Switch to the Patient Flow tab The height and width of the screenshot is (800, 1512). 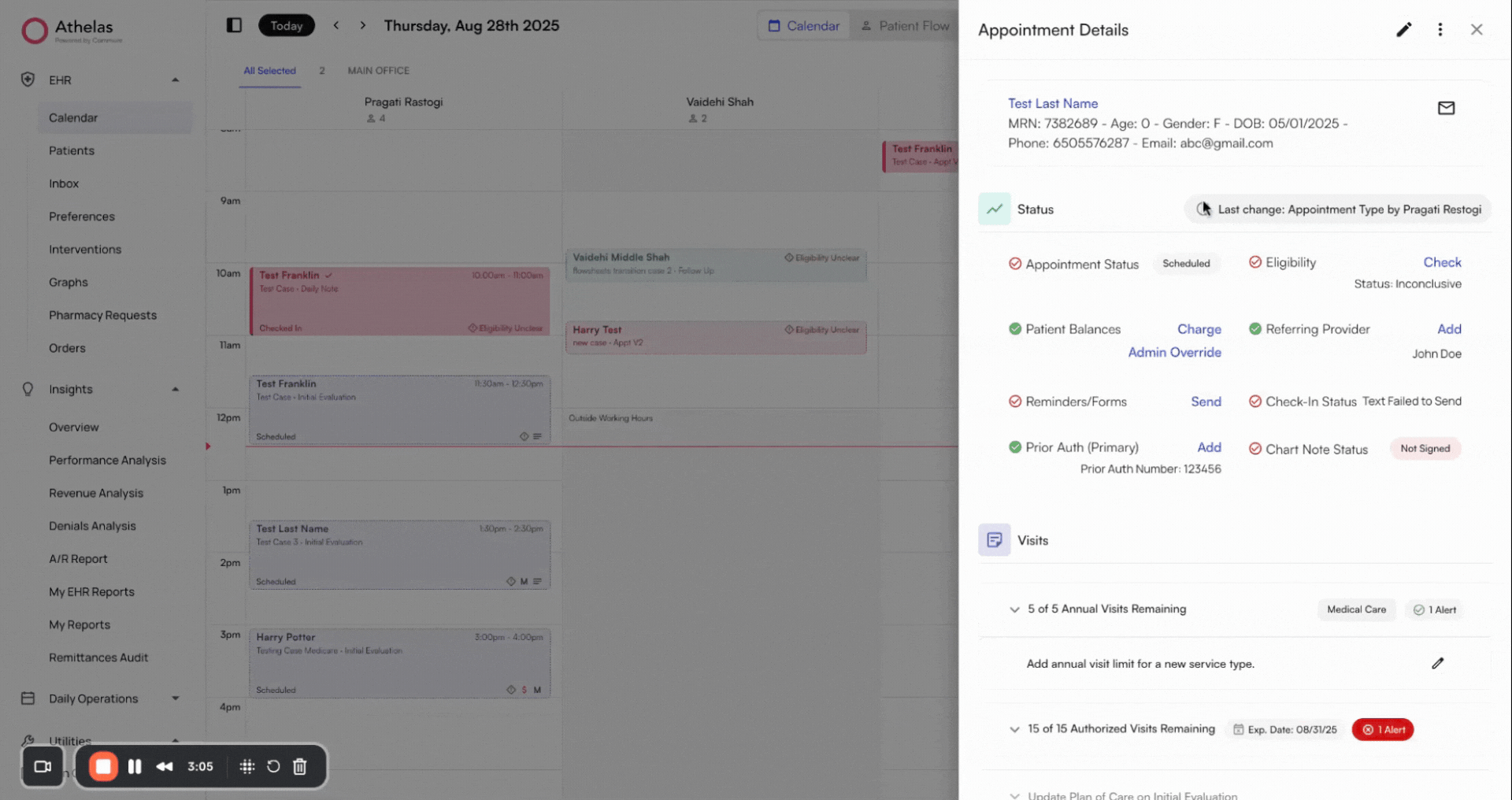pos(905,26)
